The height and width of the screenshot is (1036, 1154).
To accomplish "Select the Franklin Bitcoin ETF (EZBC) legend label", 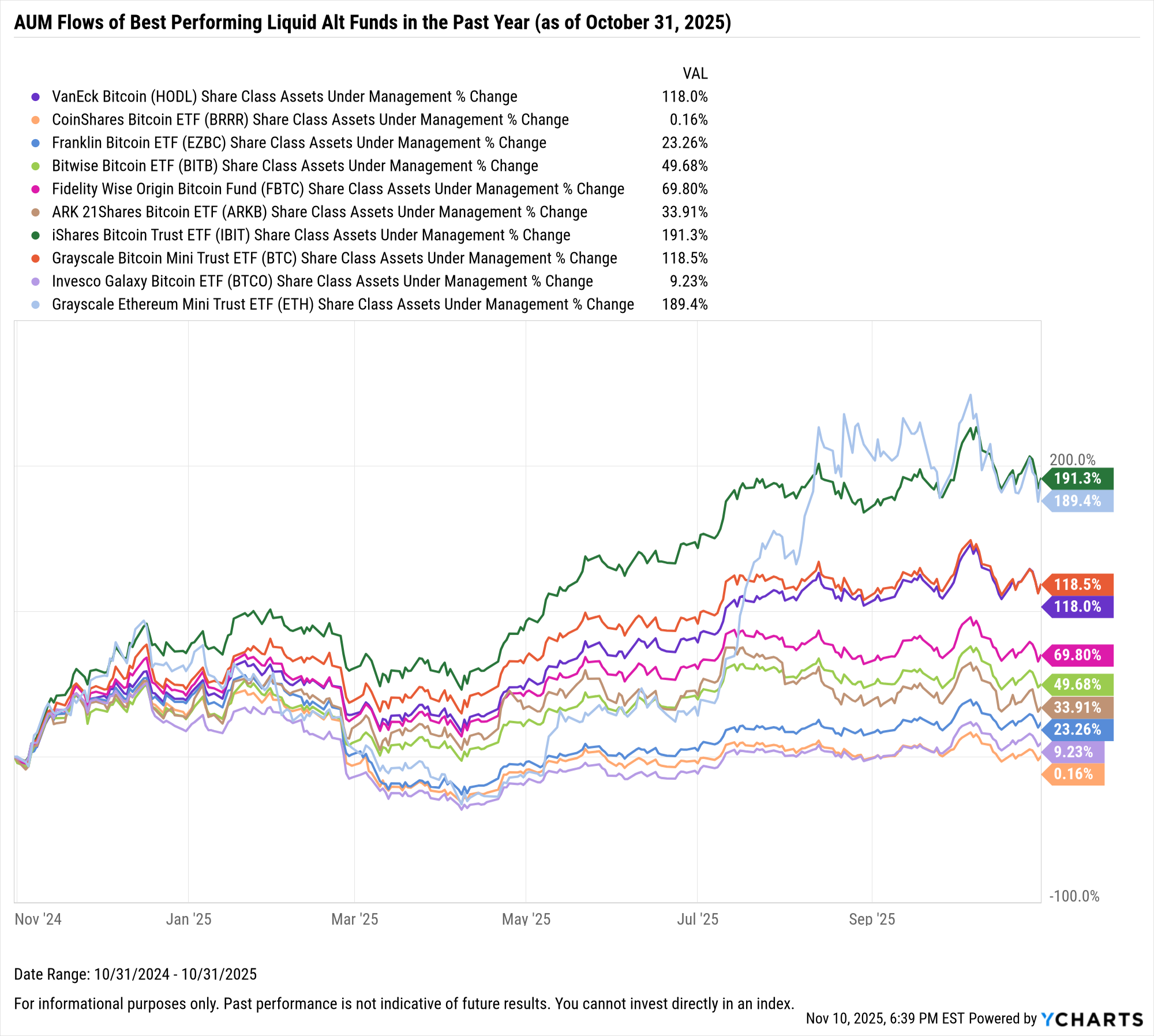I will click(299, 143).
